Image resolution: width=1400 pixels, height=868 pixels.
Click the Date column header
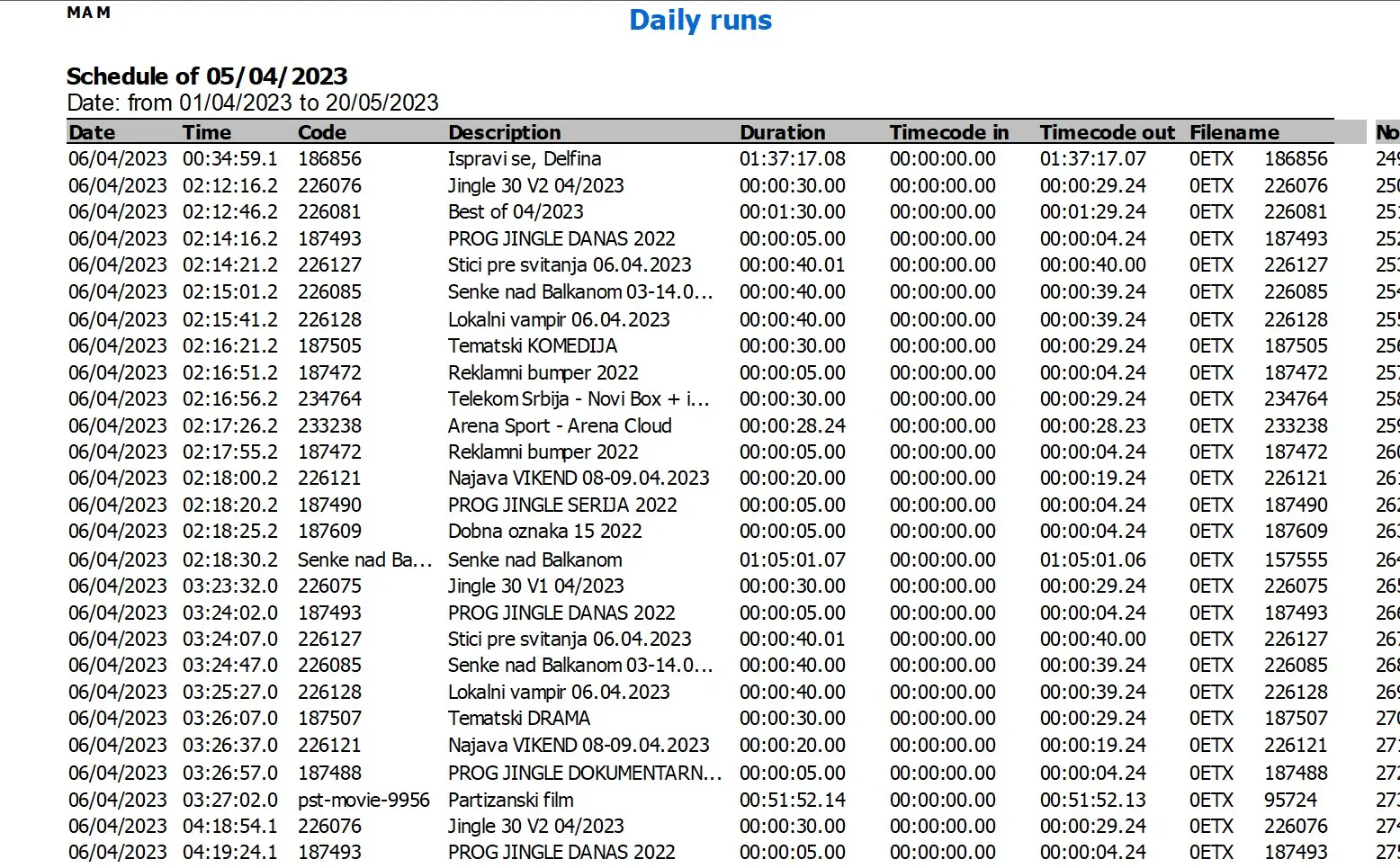click(x=92, y=132)
